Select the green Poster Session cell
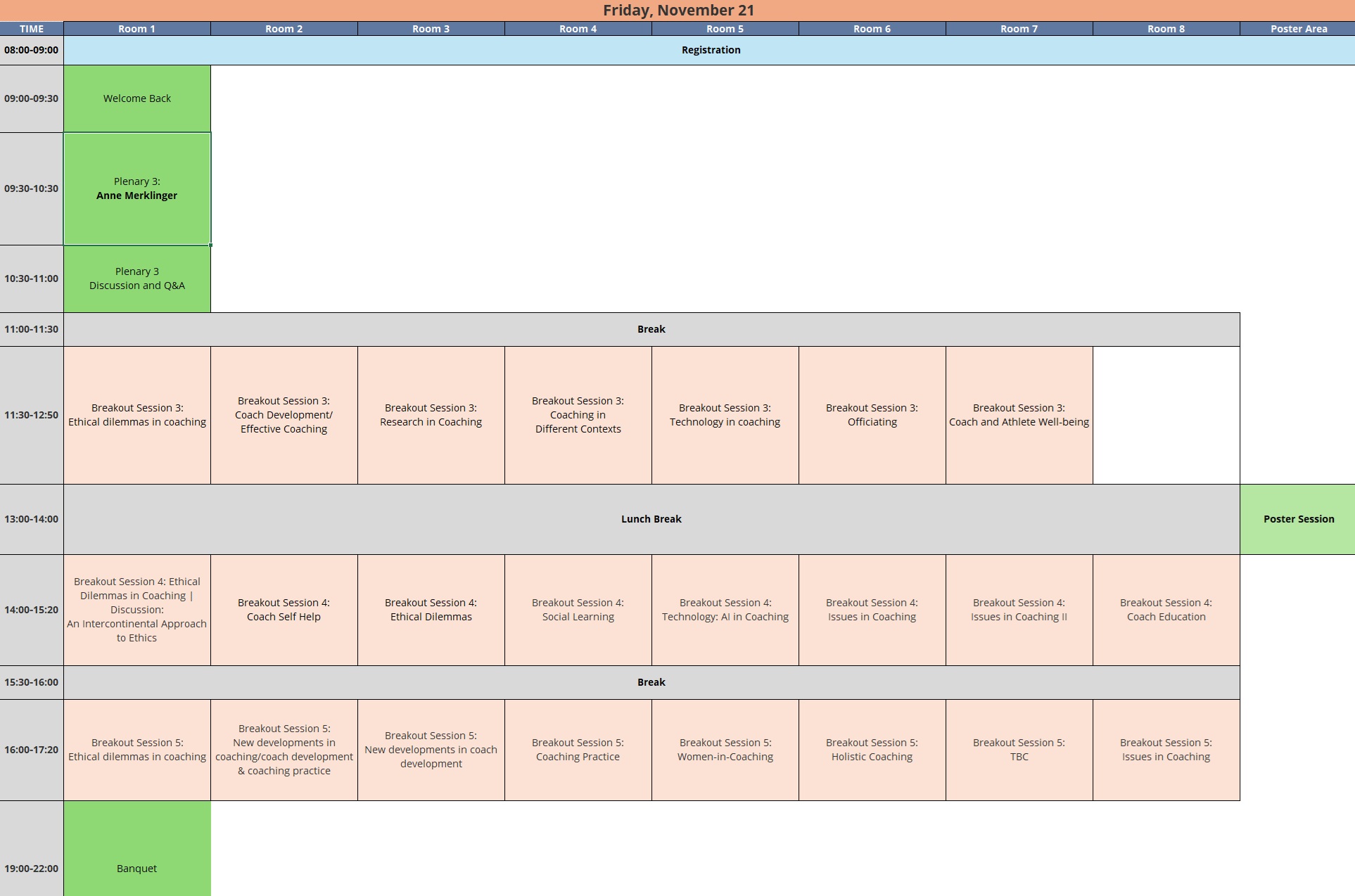 coord(1298,519)
